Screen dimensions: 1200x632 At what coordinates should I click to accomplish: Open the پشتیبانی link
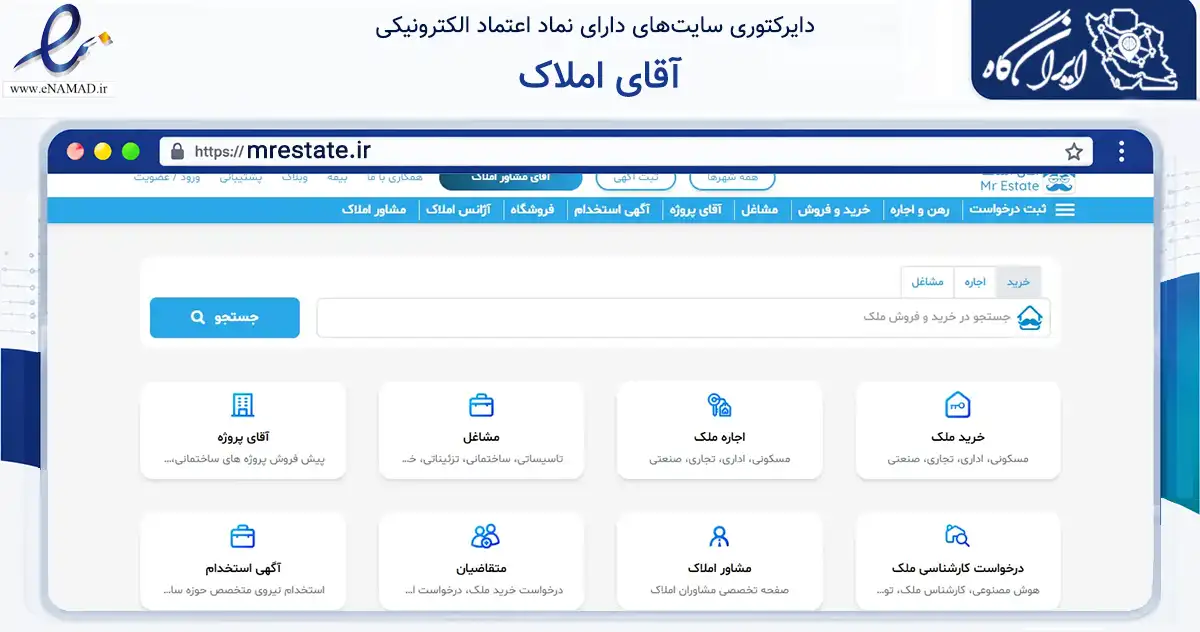click(240, 178)
